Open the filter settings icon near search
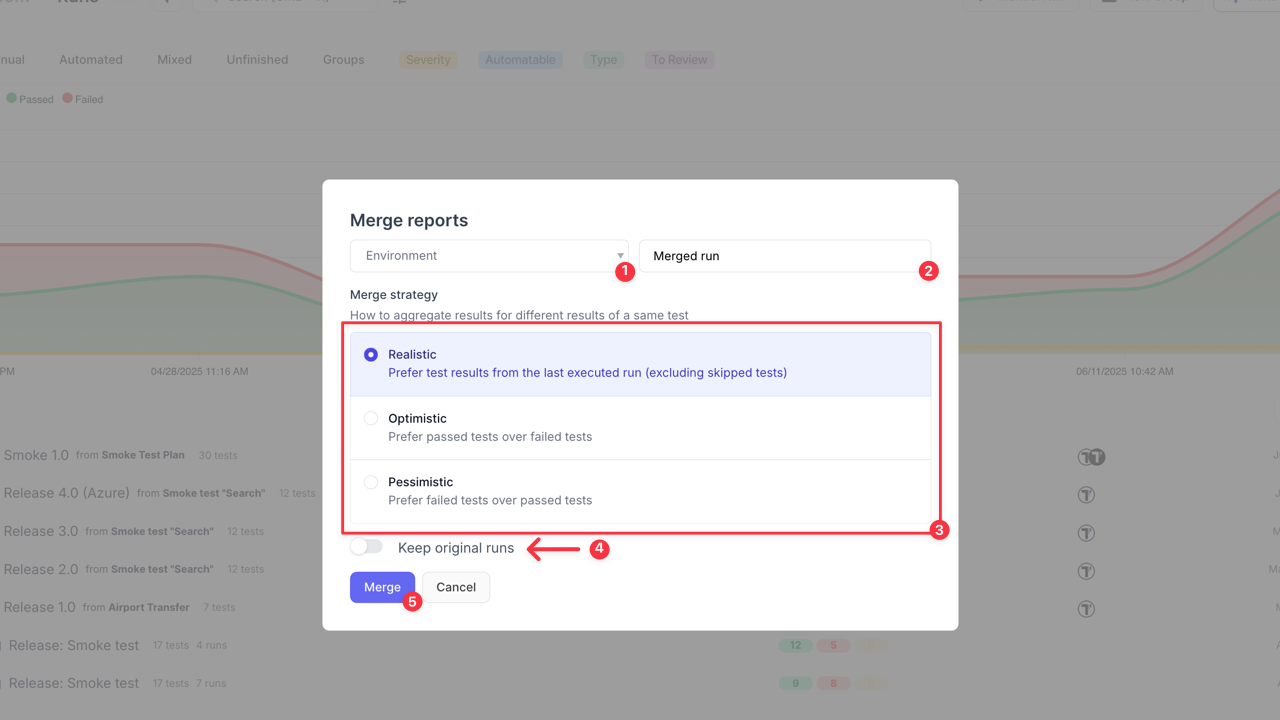The width and height of the screenshot is (1280, 720). point(400,4)
